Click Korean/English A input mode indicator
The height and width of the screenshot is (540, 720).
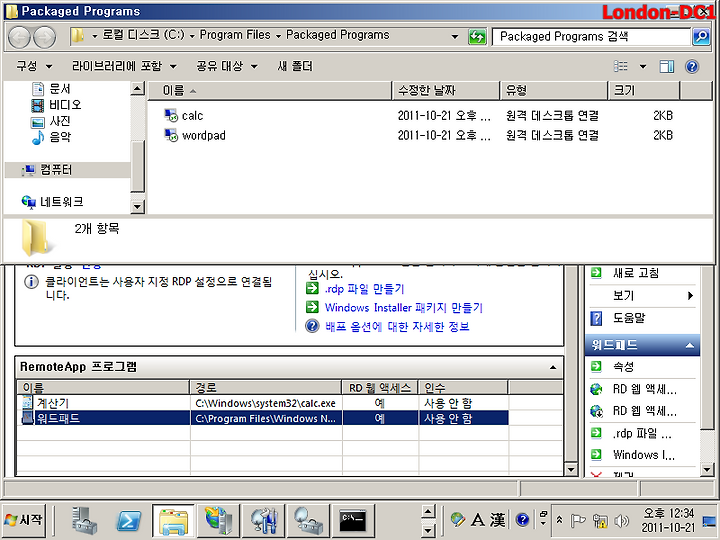478,520
